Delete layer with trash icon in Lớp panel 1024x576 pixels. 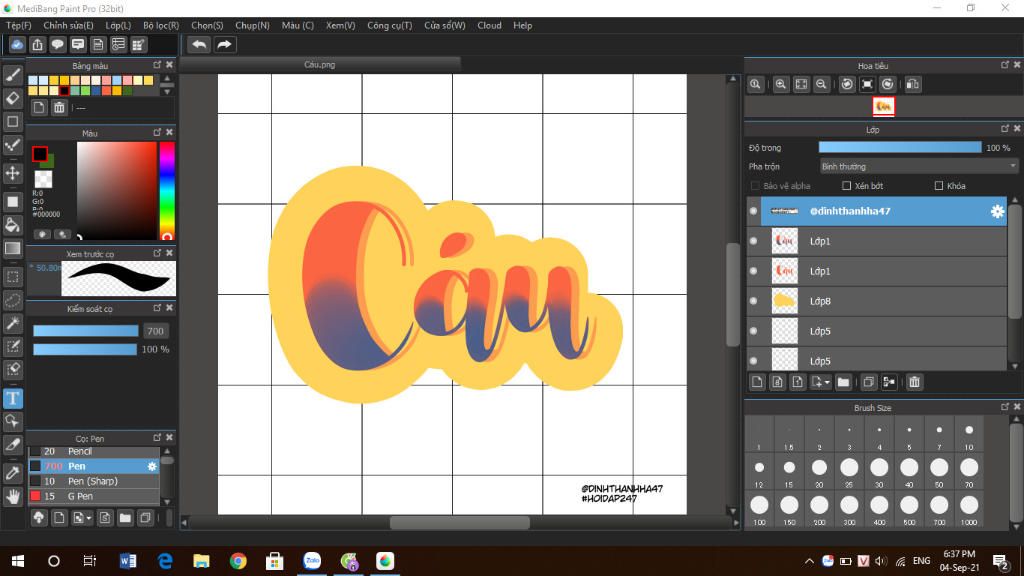[x=914, y=382]
